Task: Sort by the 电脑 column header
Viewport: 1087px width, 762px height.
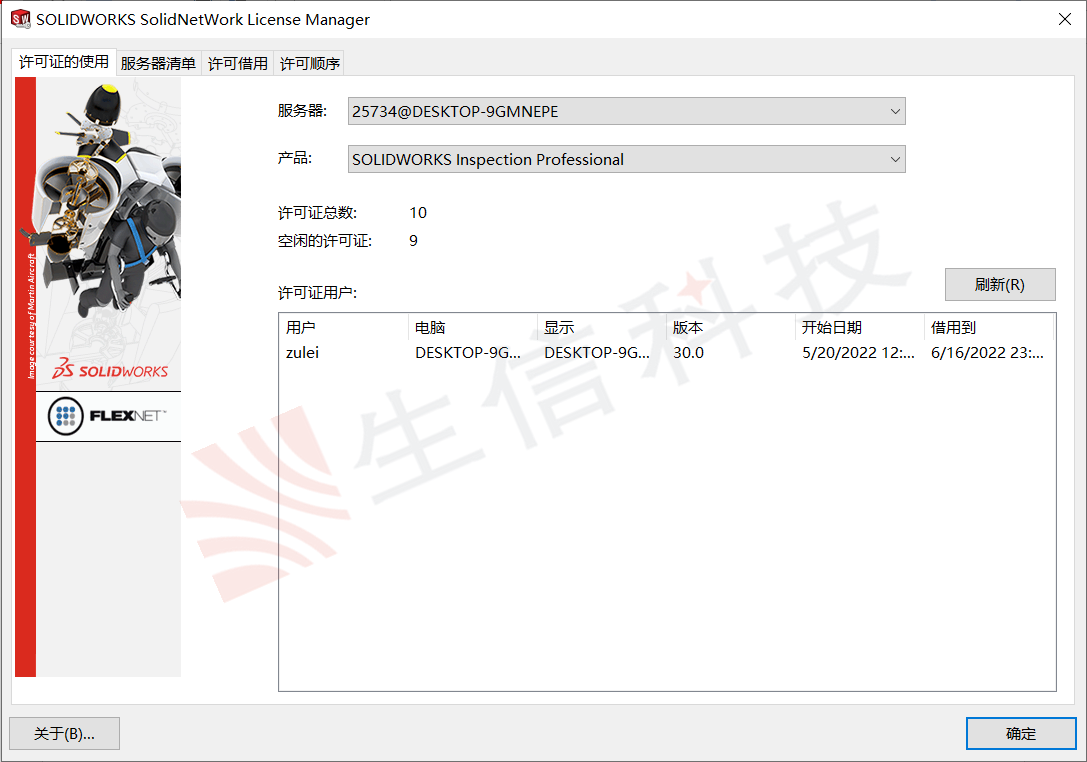Action: coord(473,327)
